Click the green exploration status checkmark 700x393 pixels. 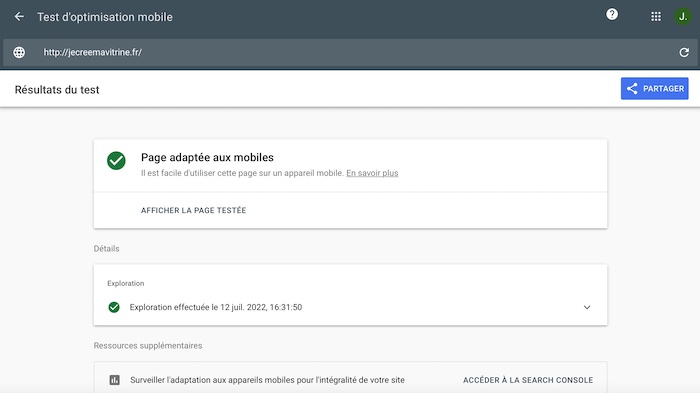tap(114, 307)
